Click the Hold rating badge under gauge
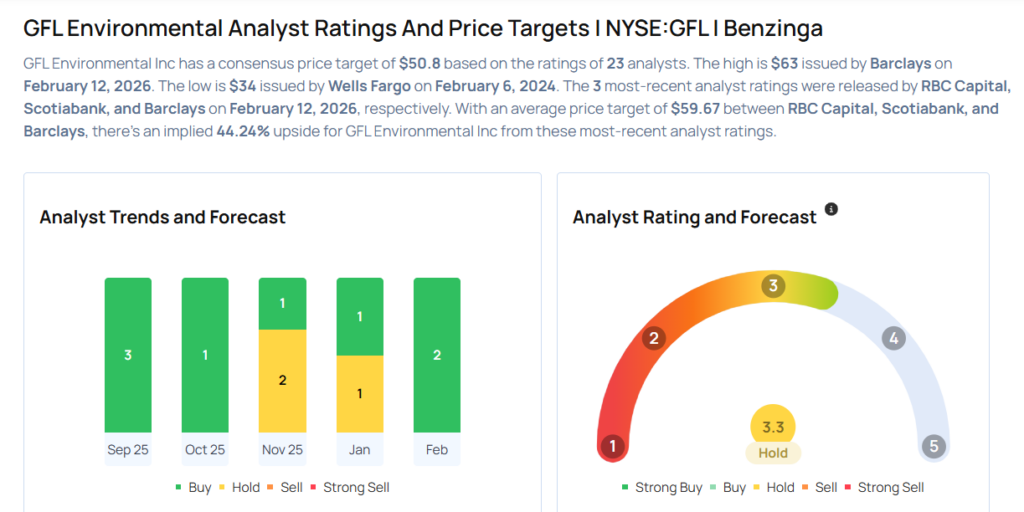This screenshot has height=512, width=1024. click(773, 453)
